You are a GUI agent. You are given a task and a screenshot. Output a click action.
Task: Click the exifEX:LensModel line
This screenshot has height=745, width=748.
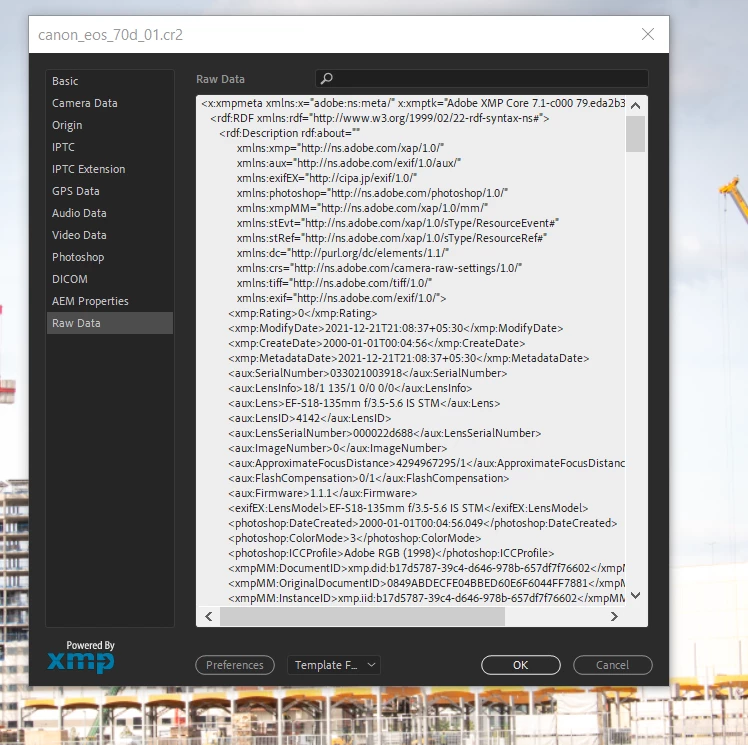coord(408,508)
